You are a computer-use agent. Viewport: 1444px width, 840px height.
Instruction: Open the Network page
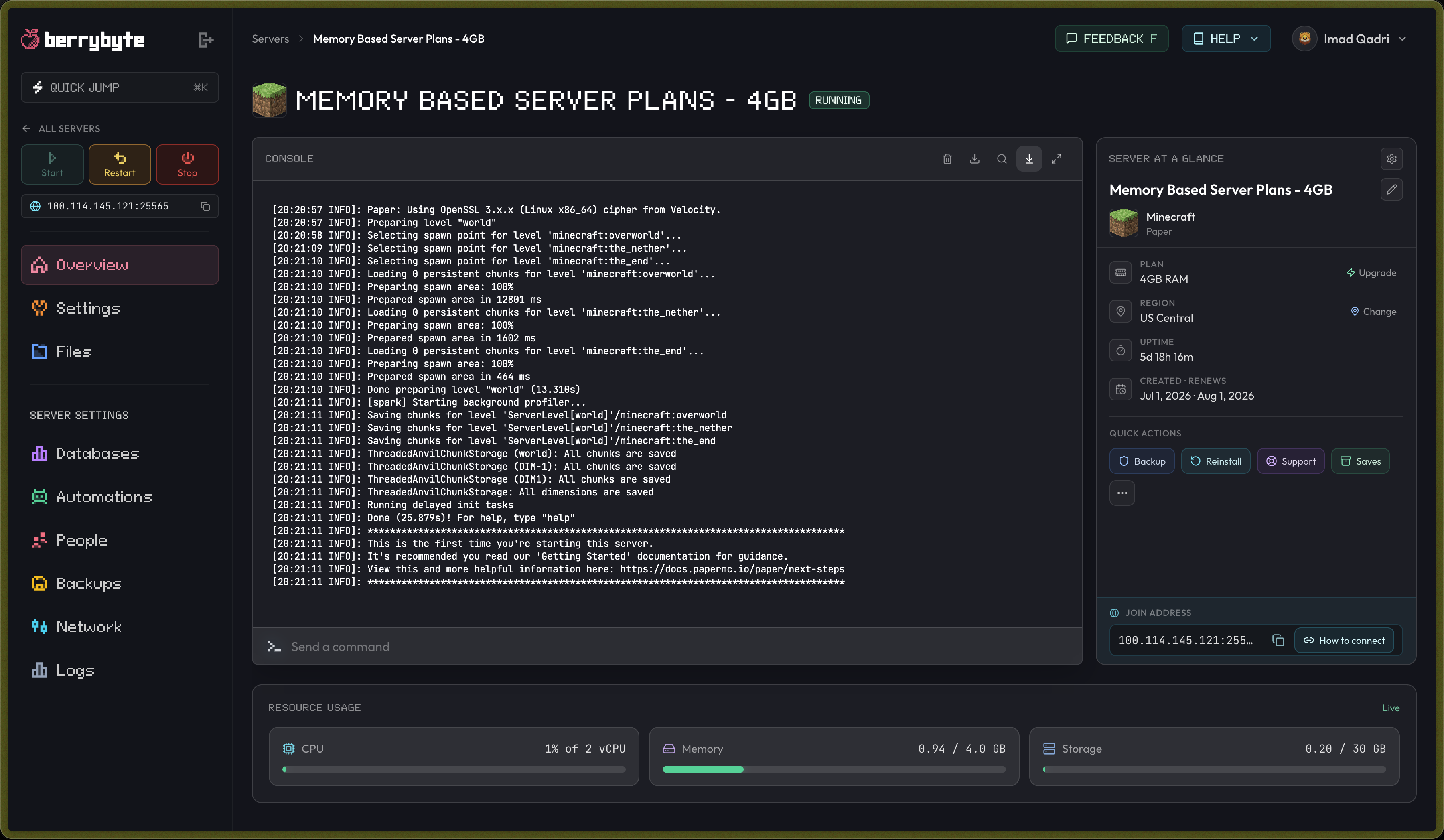pos(120,626)
